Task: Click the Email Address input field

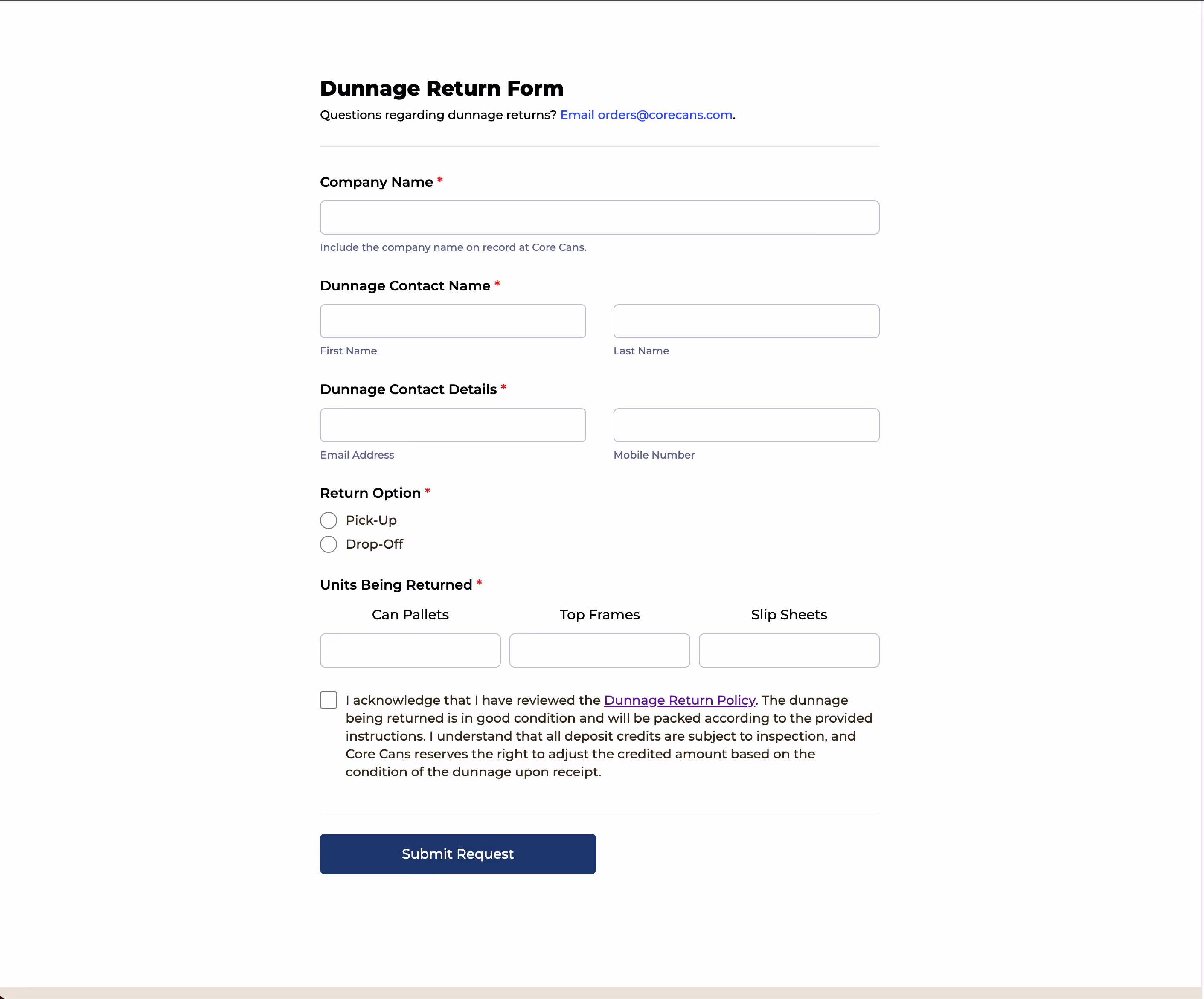Action: point(453,425)
